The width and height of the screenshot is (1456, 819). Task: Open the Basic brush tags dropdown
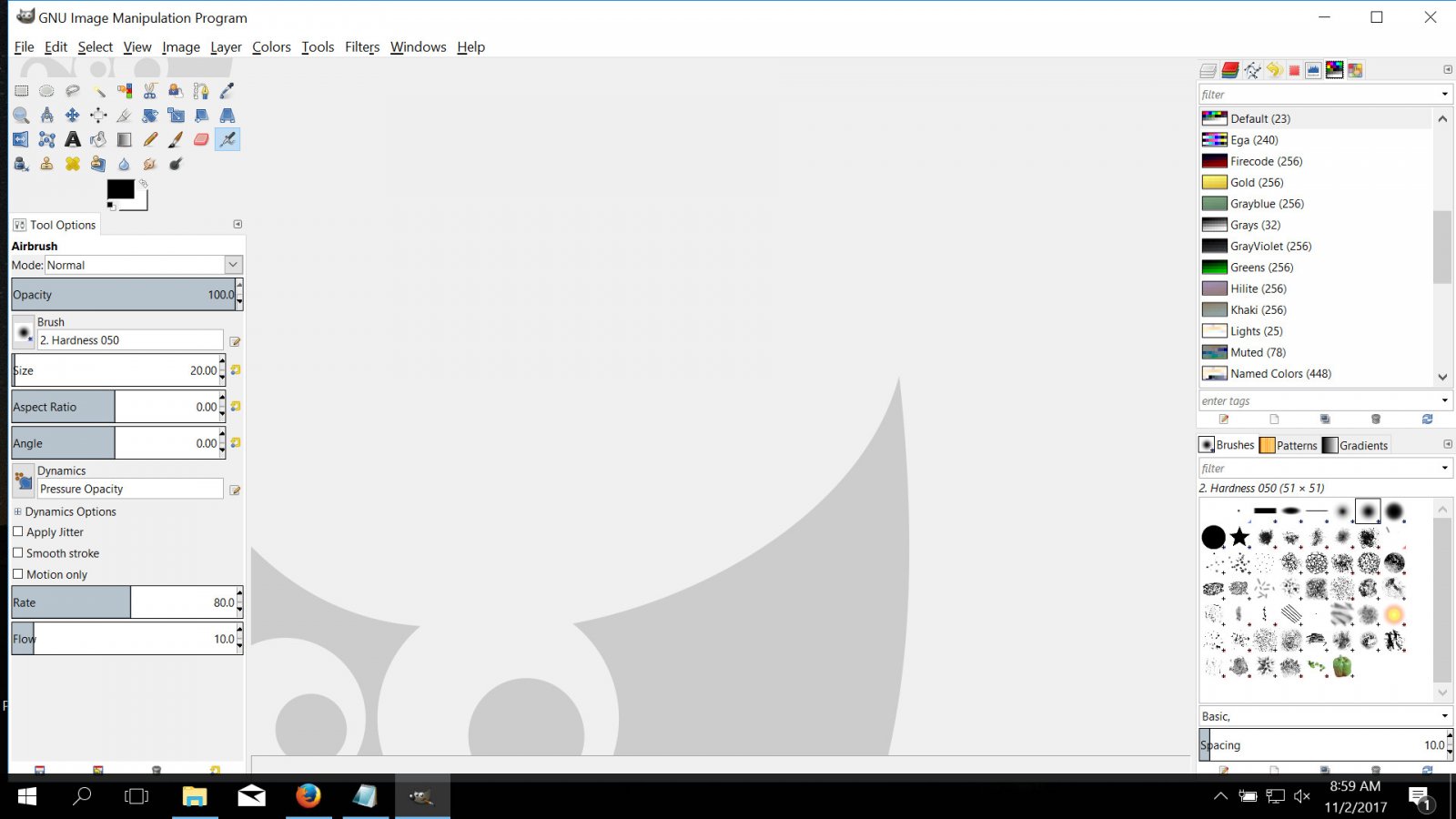click(x=1444, y=716)
